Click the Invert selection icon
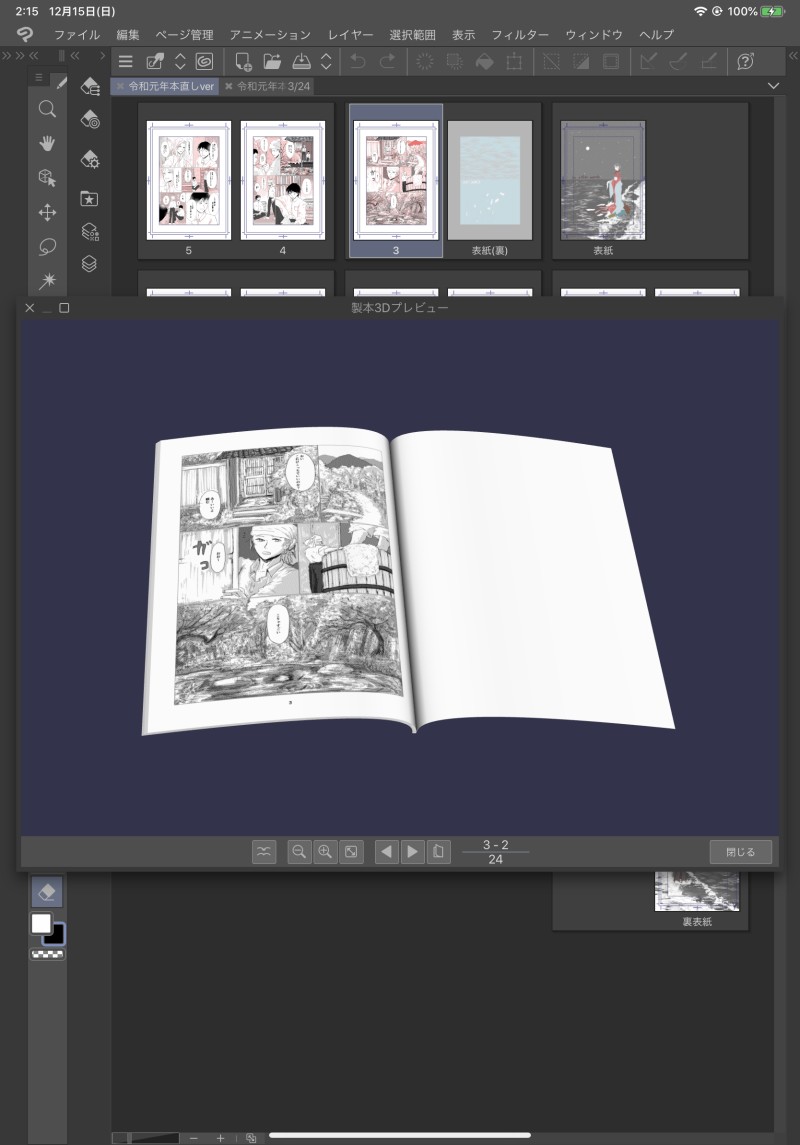Image resolution: width=800 pixels, height=1145 pixels. point(581,62)
